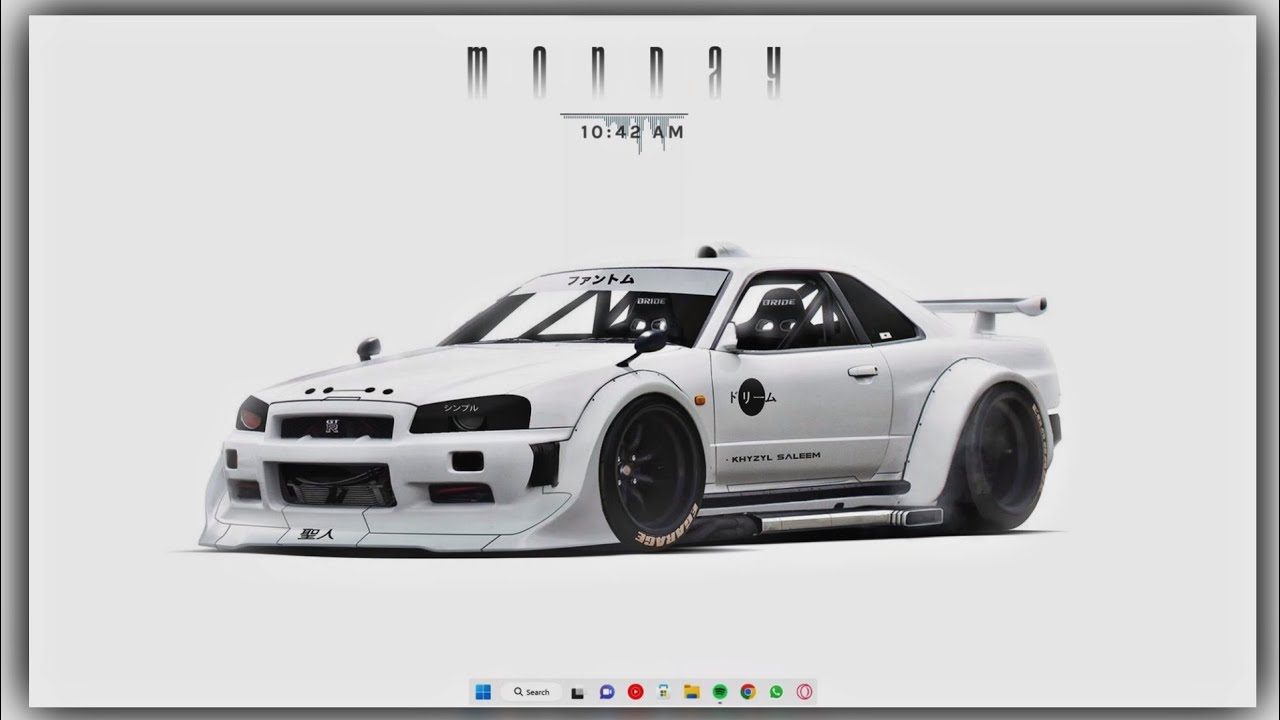
Task: Click the running-app dot under Spotify
Action: (x=719, y=703)
